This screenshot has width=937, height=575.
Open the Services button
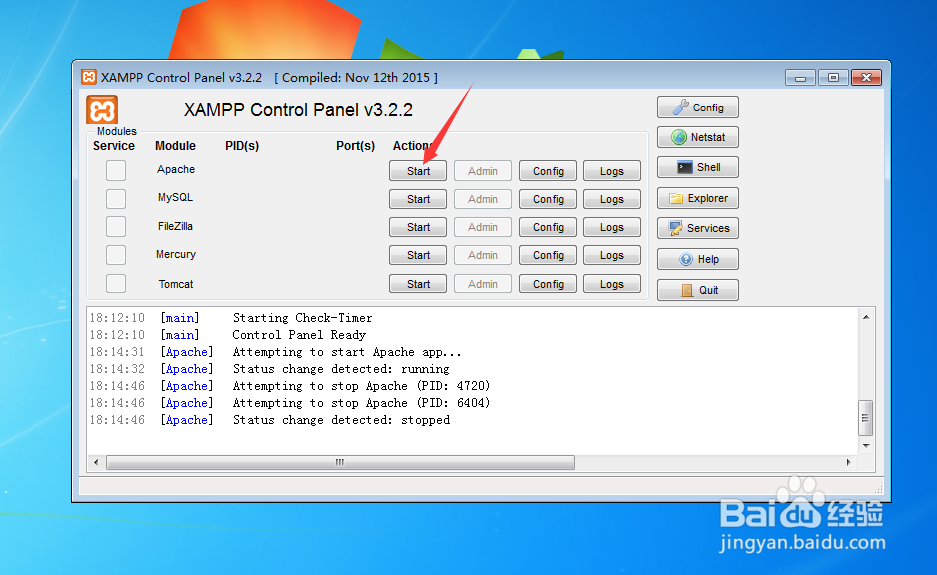(697, 228)
